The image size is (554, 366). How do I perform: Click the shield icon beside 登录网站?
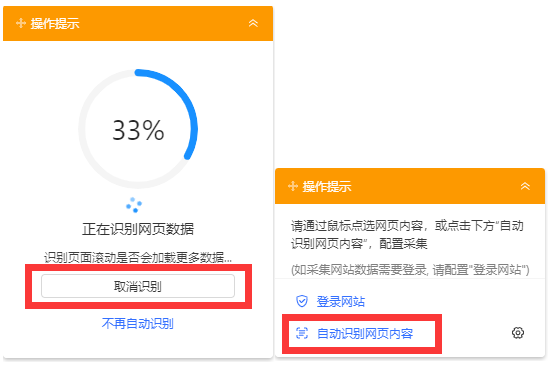pos(302,301)
